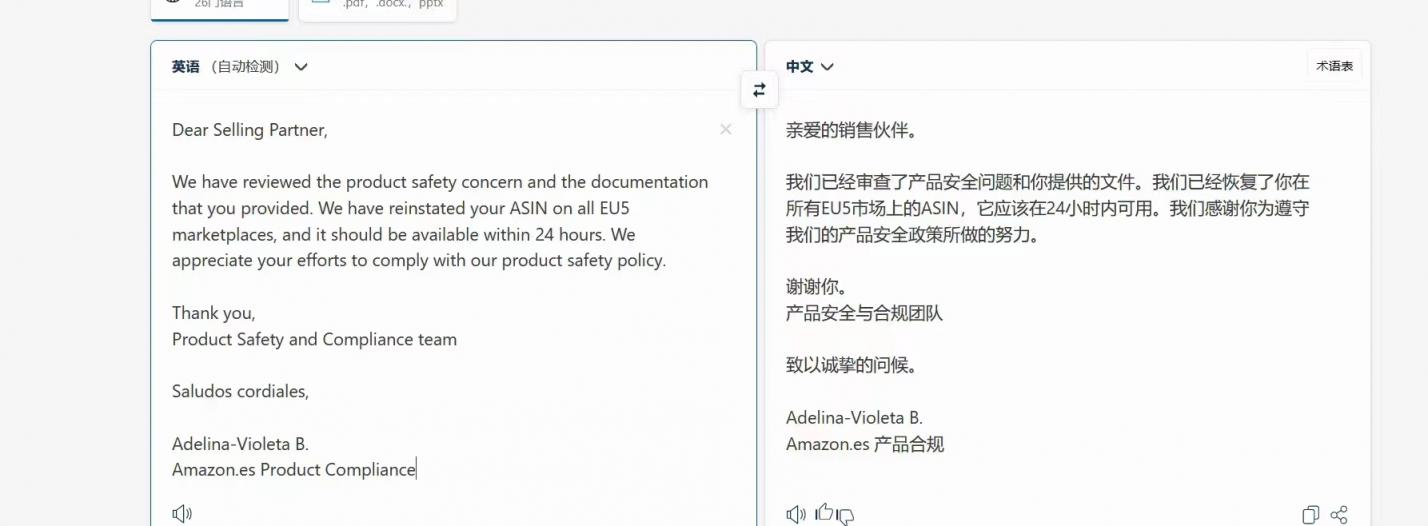Switch to the document translation tab (.pdf, .docx, .pptx)
This screenshot has width=1428, height=526.
[378, 5]
